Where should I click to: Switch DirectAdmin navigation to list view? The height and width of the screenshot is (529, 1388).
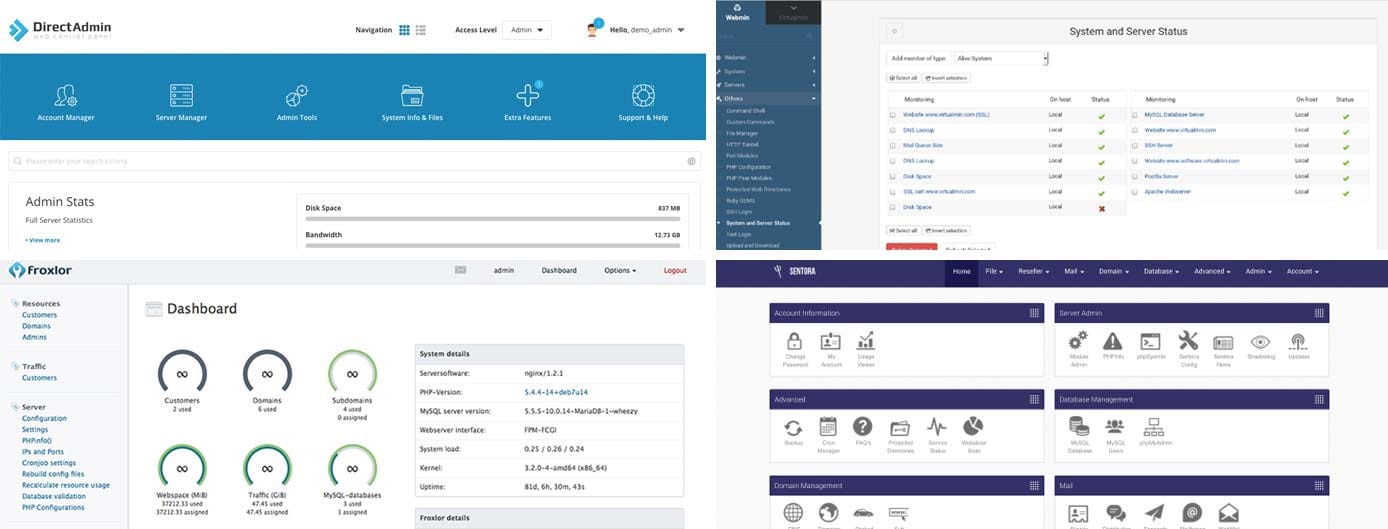point(421,30)
